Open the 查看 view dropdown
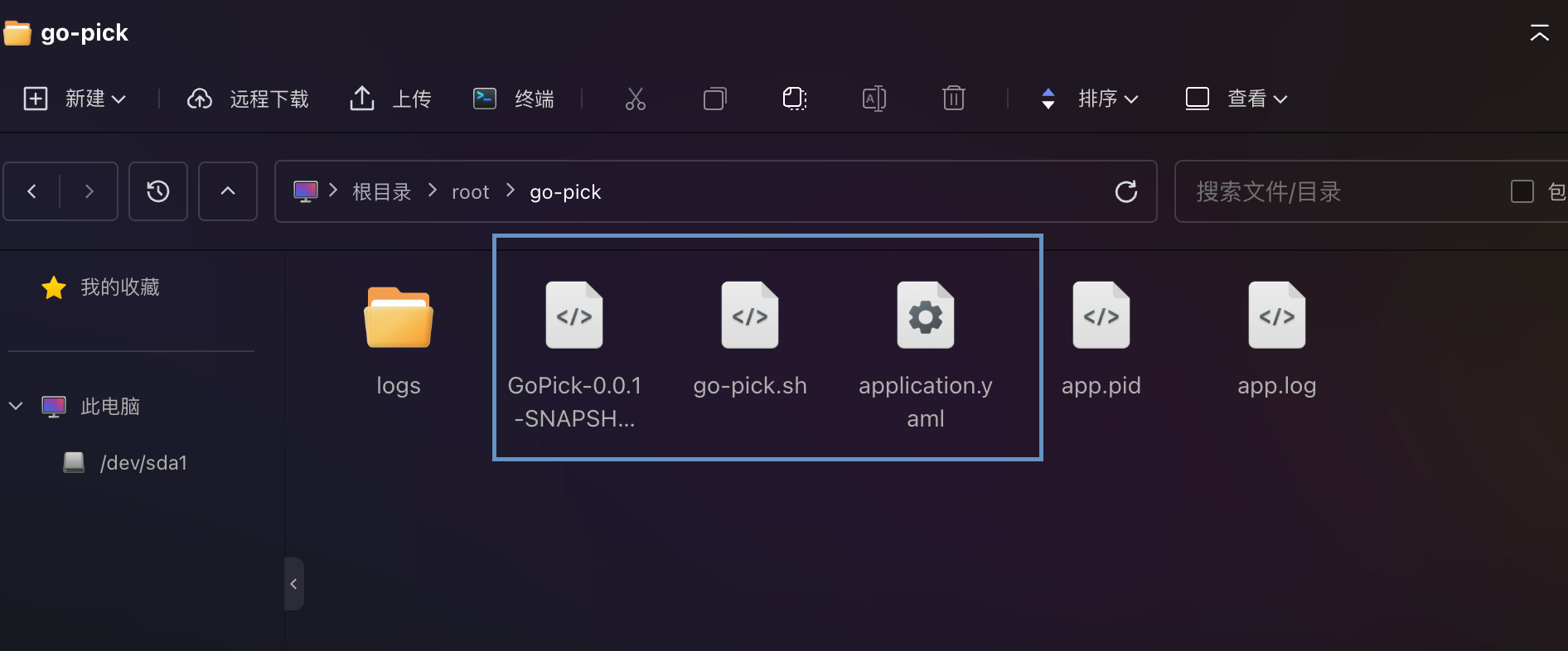Viewport: 1568px width, 651px height. tap(1236, 99)
